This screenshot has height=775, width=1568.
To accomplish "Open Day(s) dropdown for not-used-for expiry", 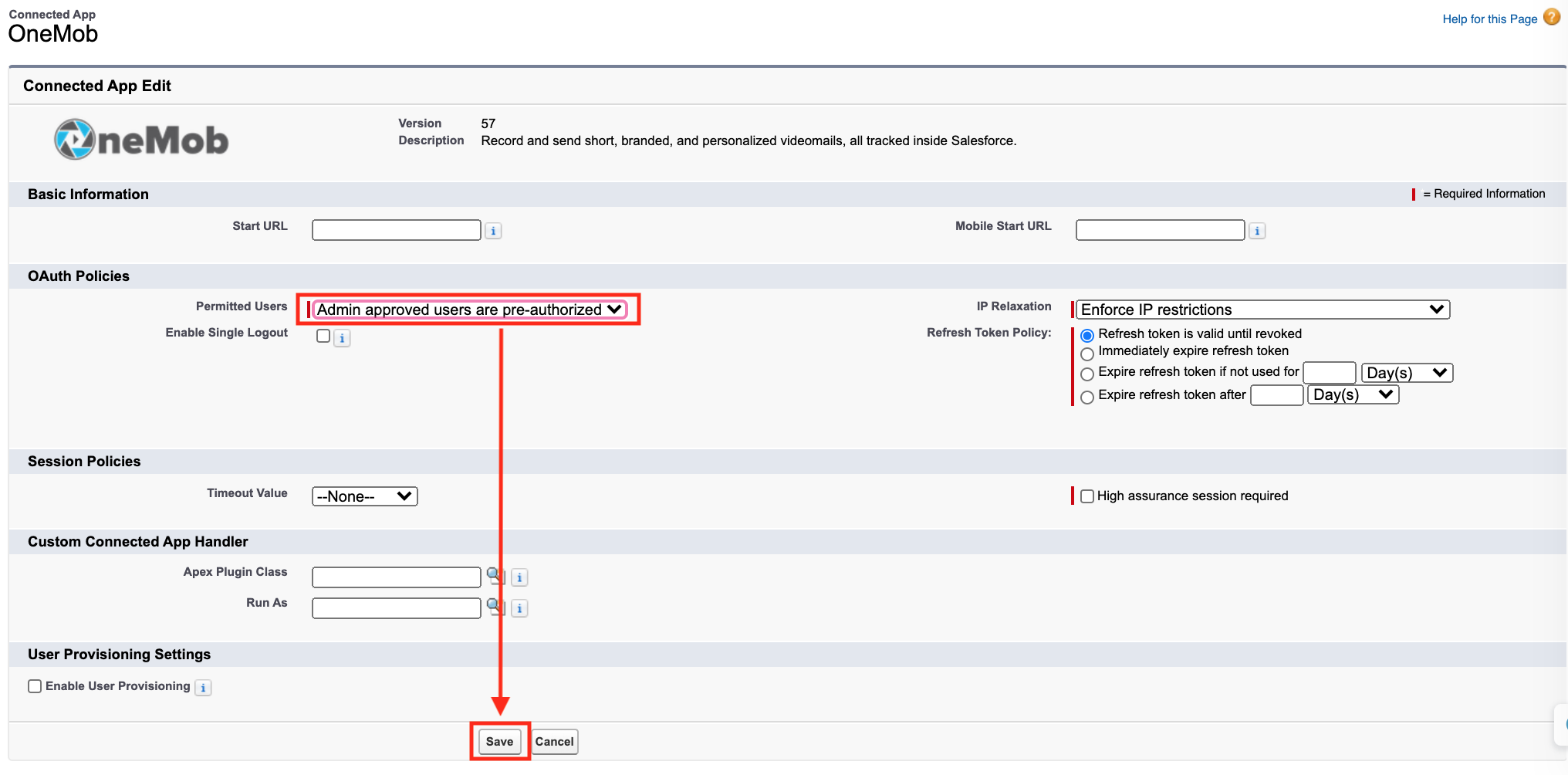I will point(1407,373).
